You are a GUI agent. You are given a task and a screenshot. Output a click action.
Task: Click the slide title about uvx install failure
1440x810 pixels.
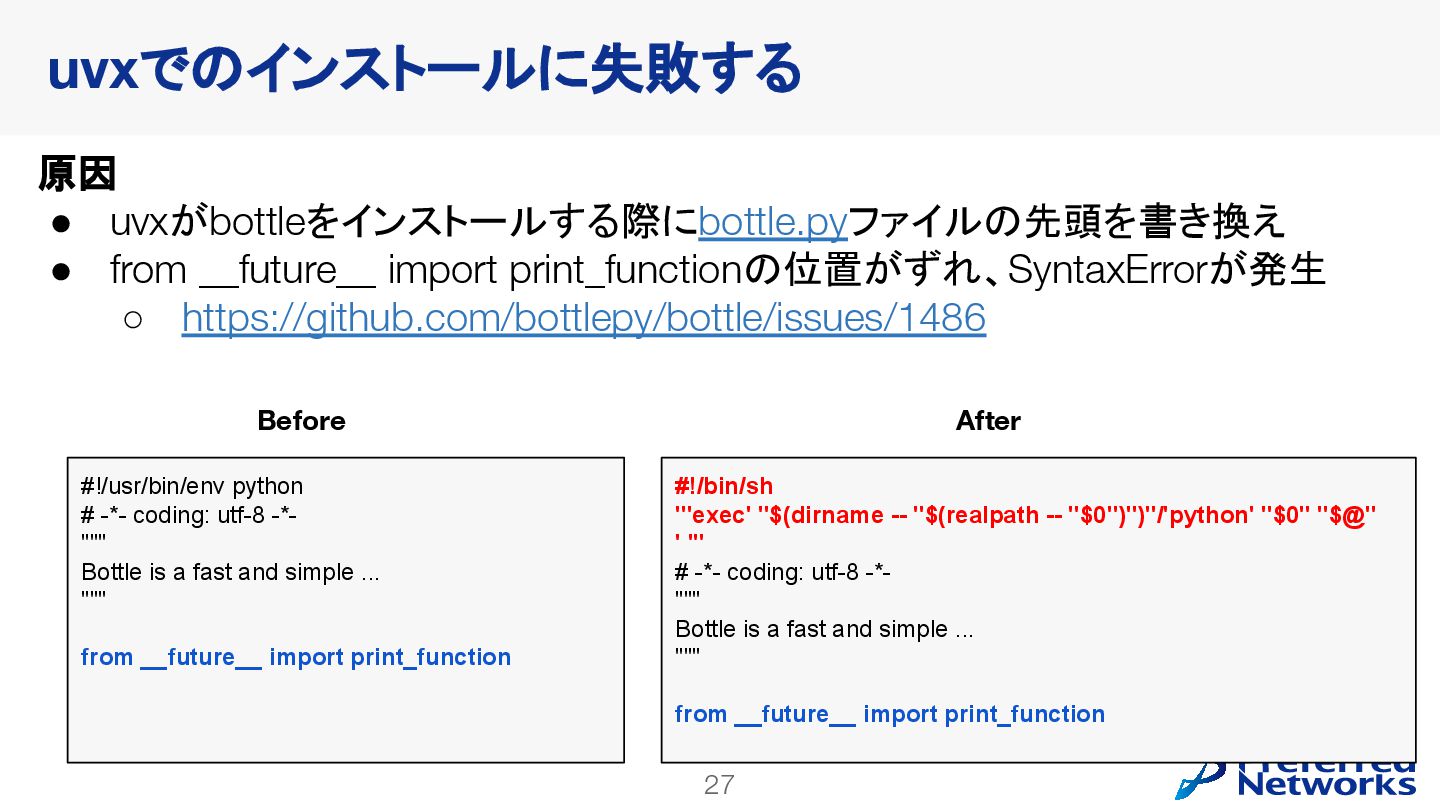tap(424, 69)
